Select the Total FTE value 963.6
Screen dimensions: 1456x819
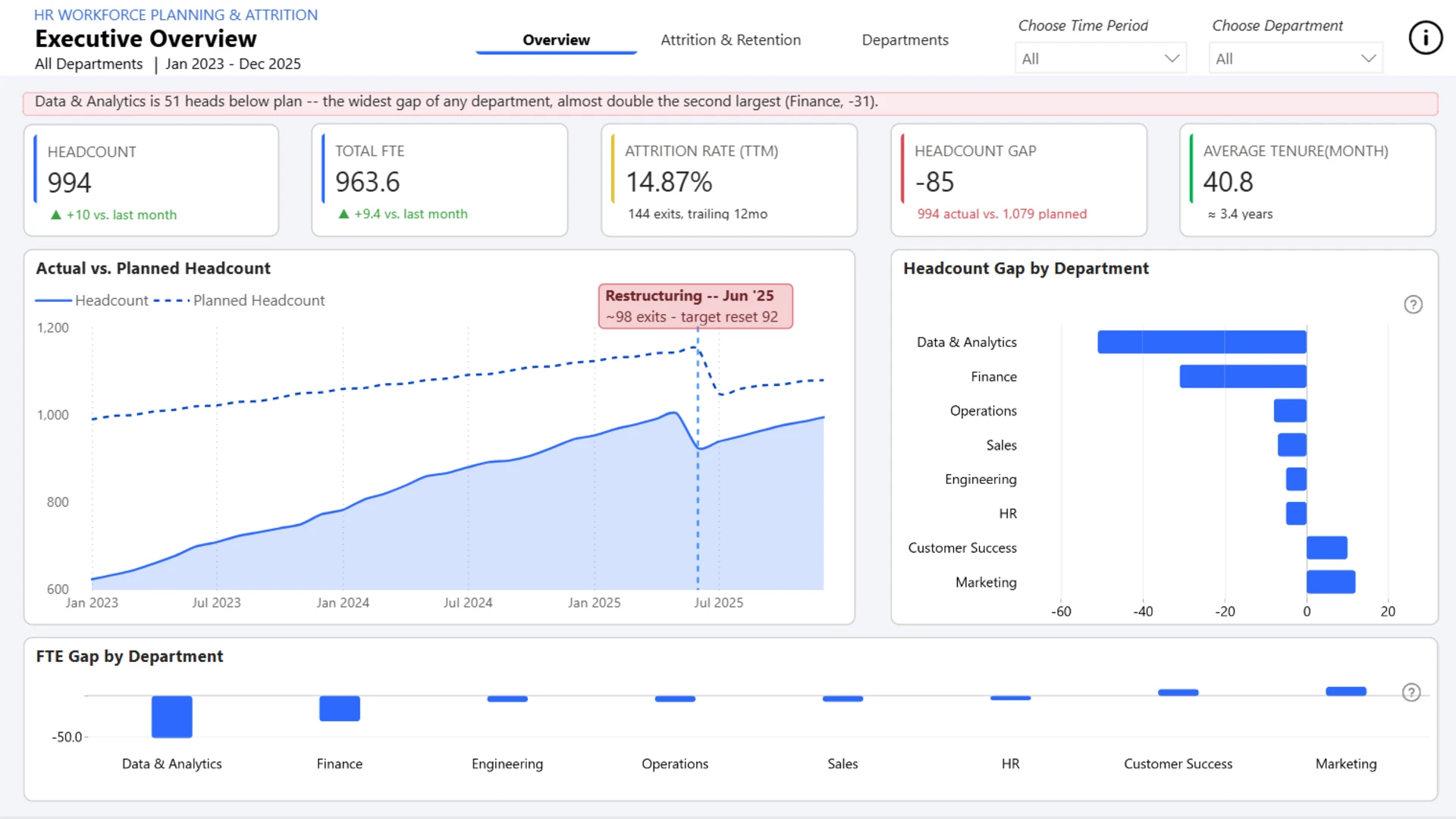pos(368,182)
